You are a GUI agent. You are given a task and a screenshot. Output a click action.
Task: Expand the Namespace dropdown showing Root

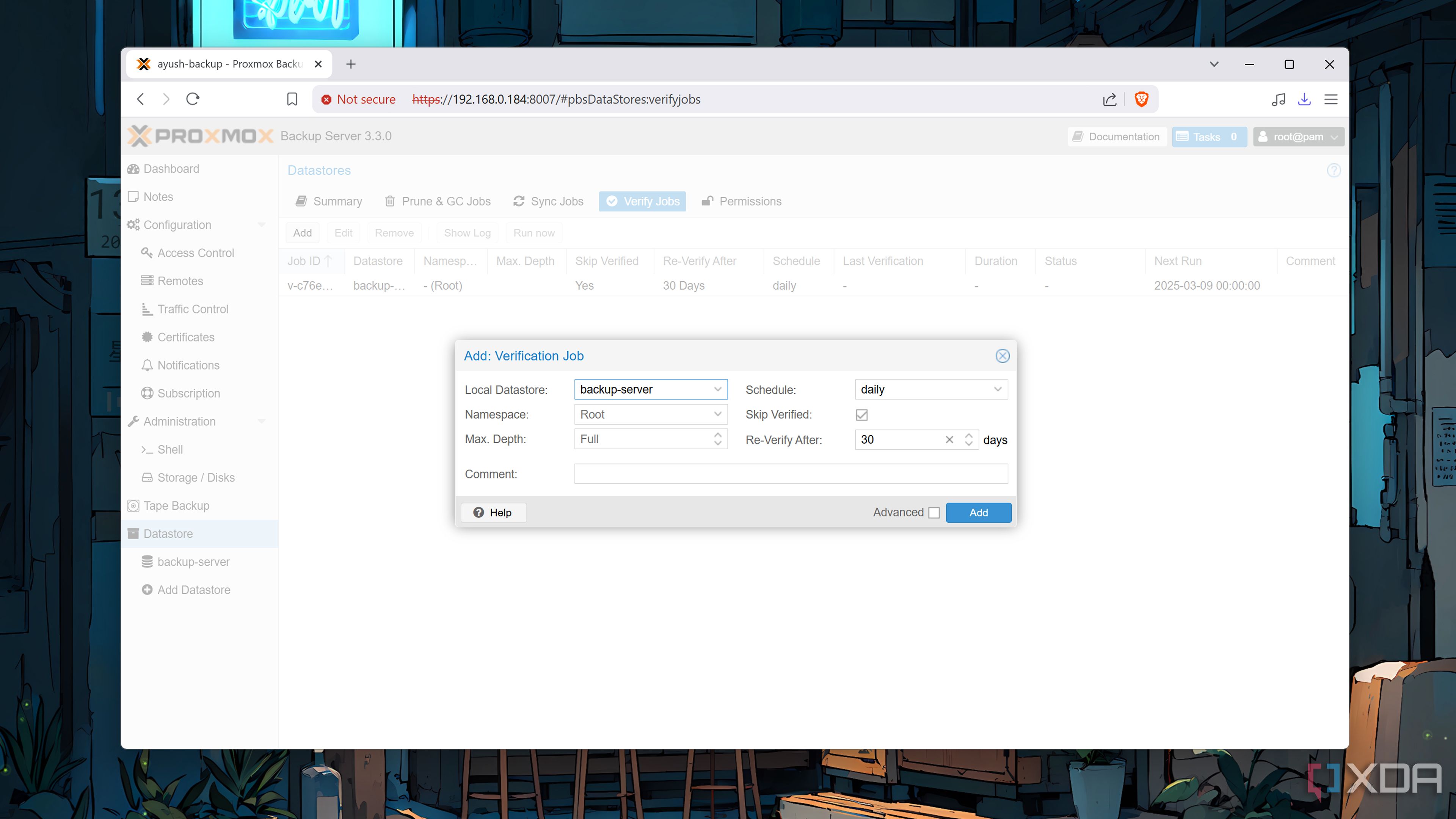(x=717, y=414)
